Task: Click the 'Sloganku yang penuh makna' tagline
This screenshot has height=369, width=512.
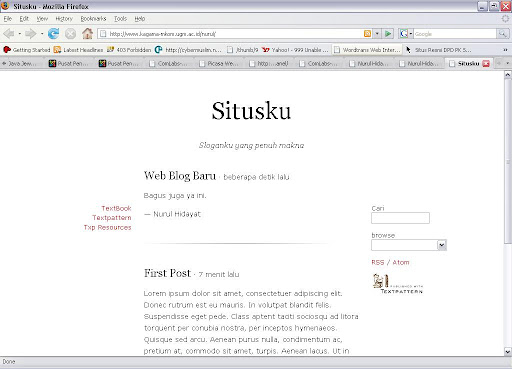Action: coord(251,145)
